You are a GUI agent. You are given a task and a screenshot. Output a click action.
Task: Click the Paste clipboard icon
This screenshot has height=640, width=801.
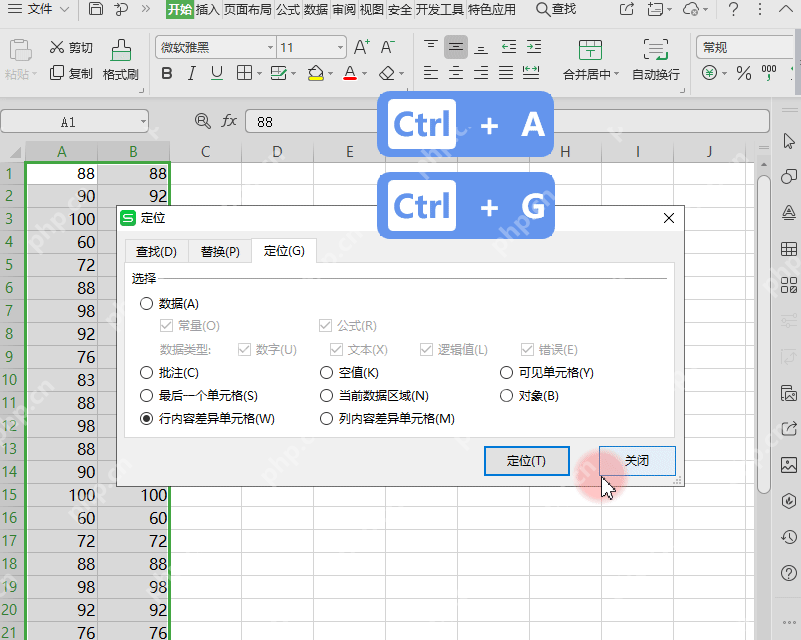[20, 50]
